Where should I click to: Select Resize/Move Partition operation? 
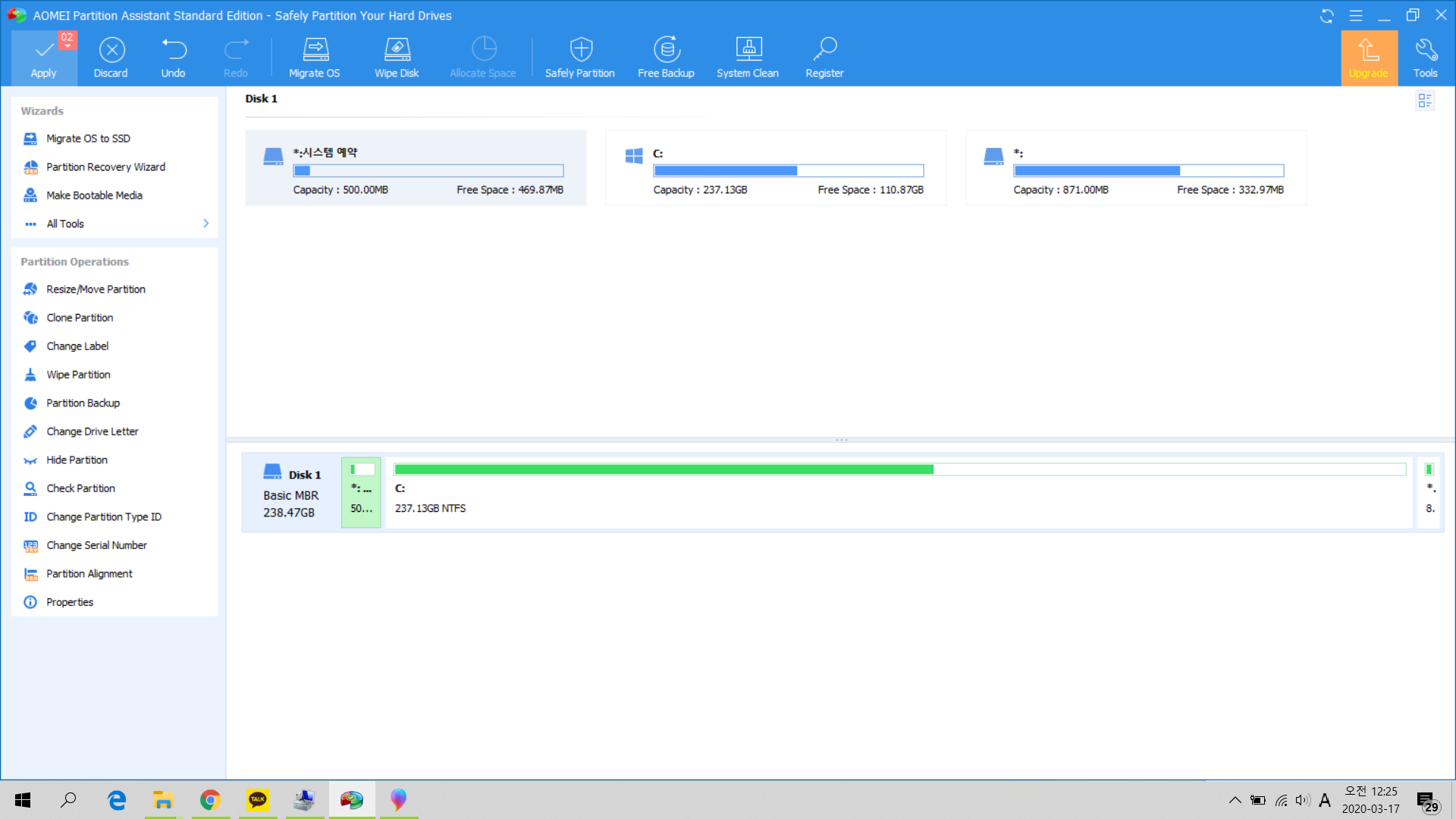point(96,290)
